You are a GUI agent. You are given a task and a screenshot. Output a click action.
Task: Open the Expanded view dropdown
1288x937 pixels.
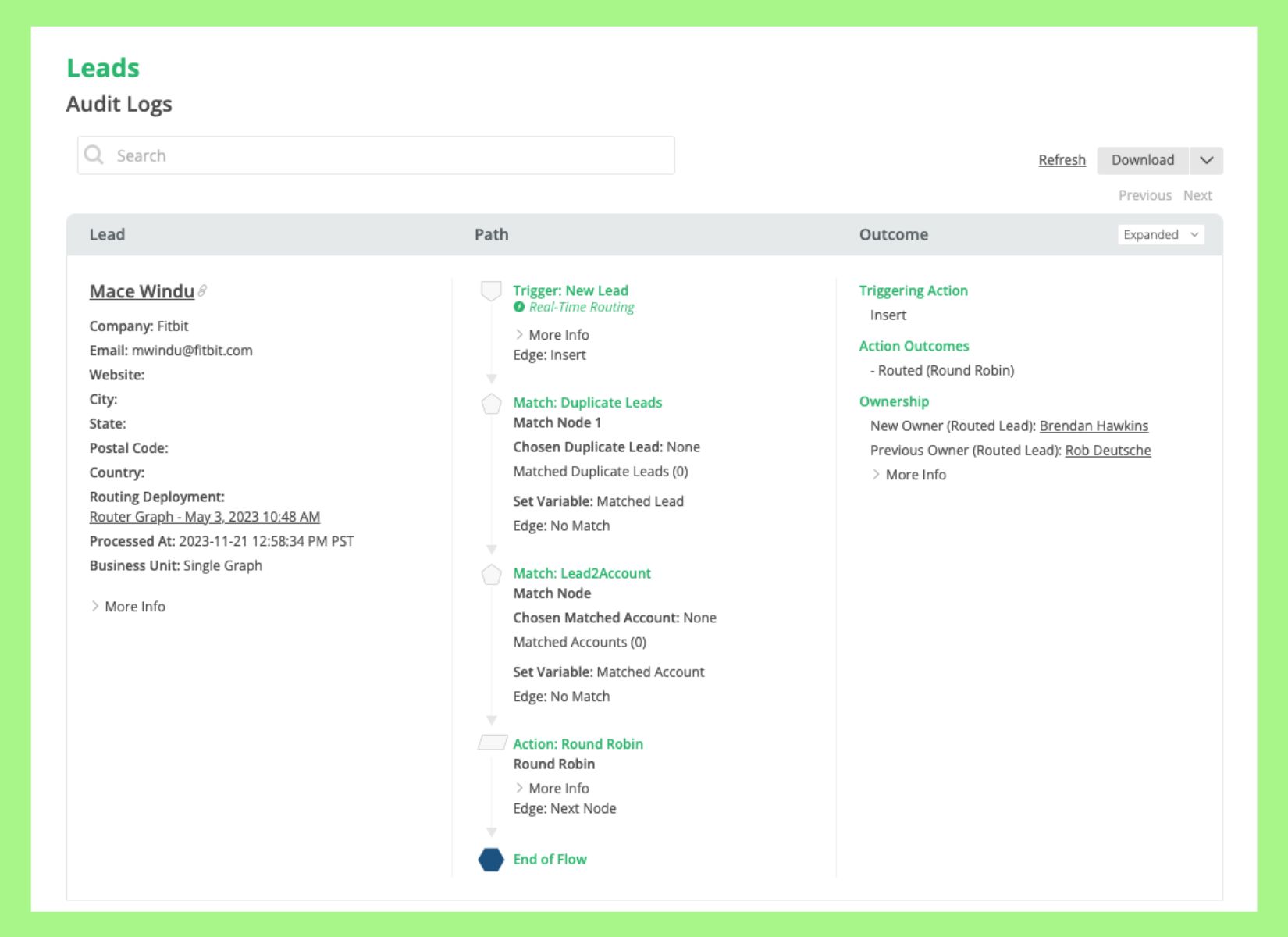pyautogui.click(x=1161, y=234)
